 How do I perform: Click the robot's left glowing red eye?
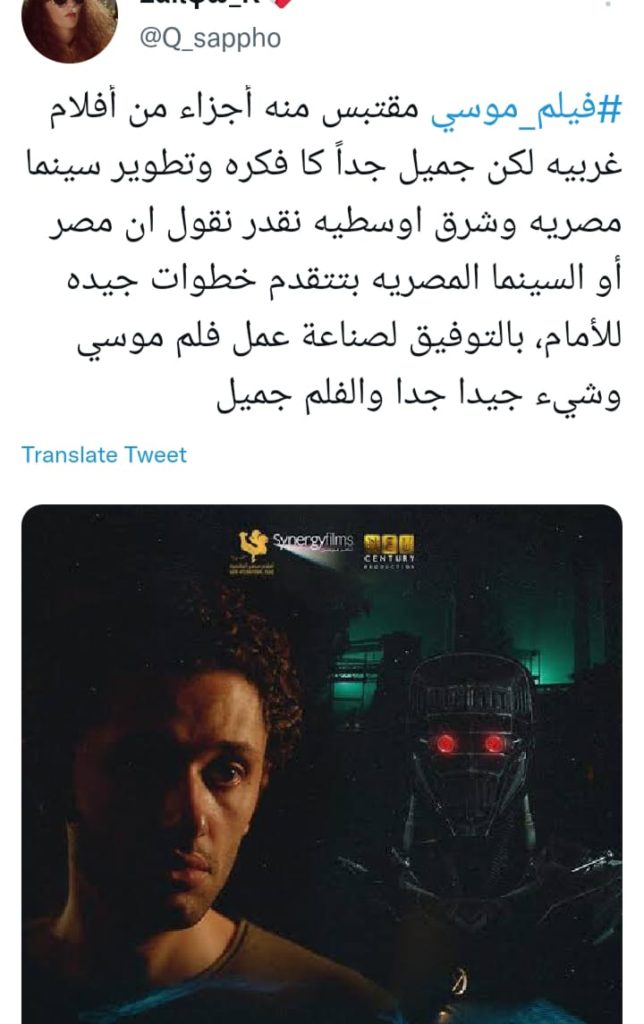[x=446, y=743]
